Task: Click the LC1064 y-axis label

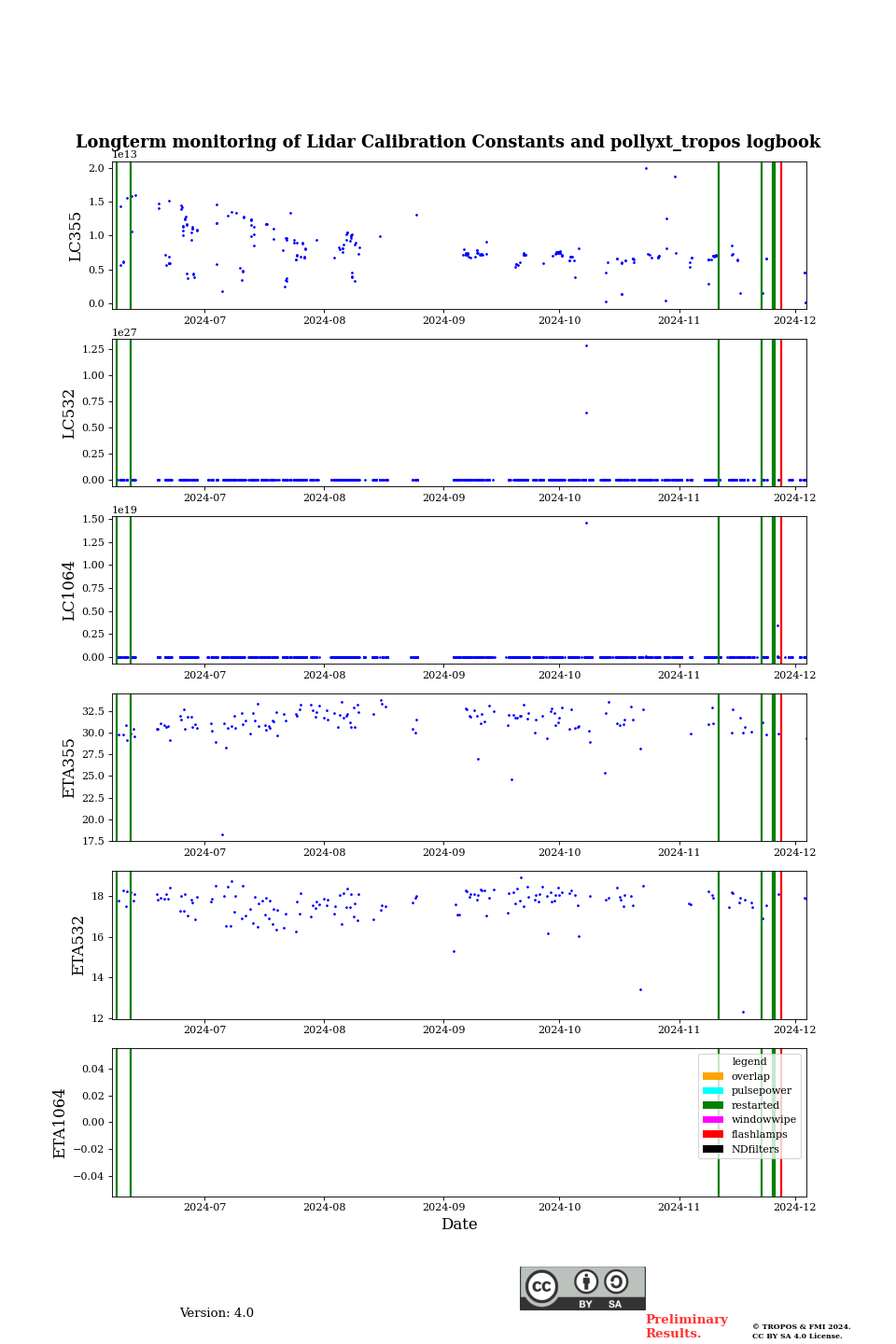Action: pos(69,590)
